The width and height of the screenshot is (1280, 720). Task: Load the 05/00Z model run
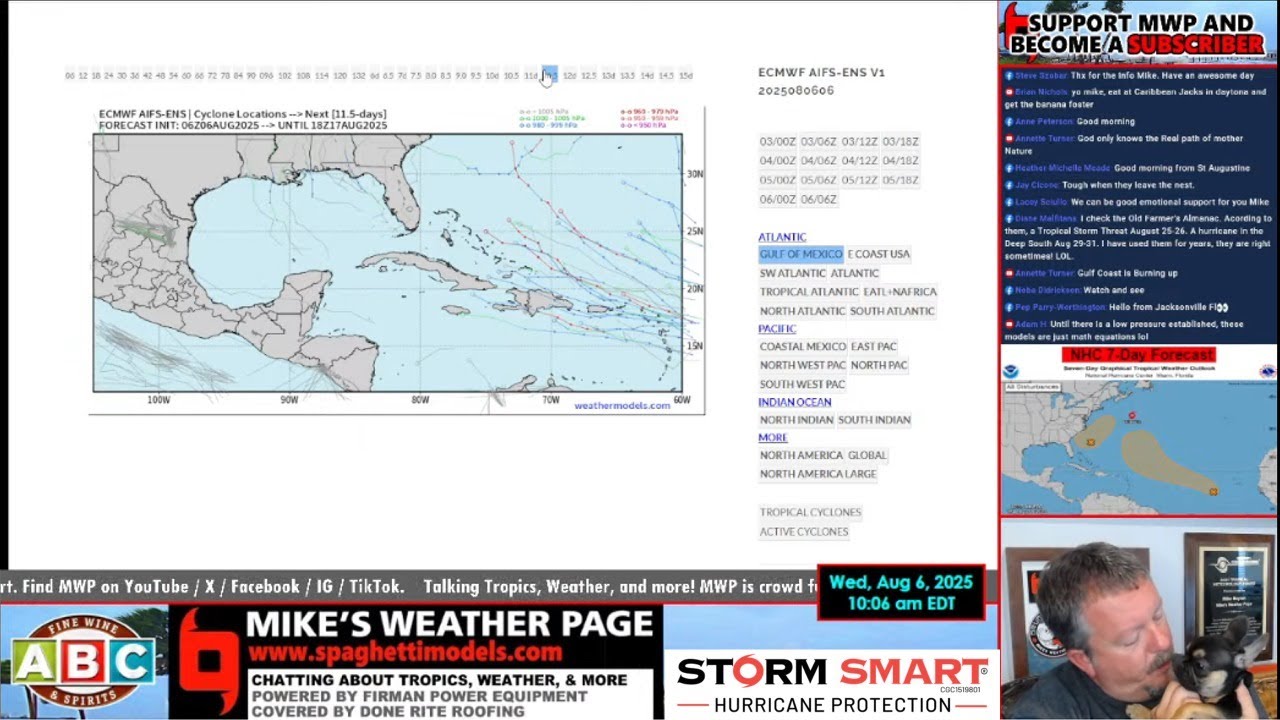click(778, 181)
